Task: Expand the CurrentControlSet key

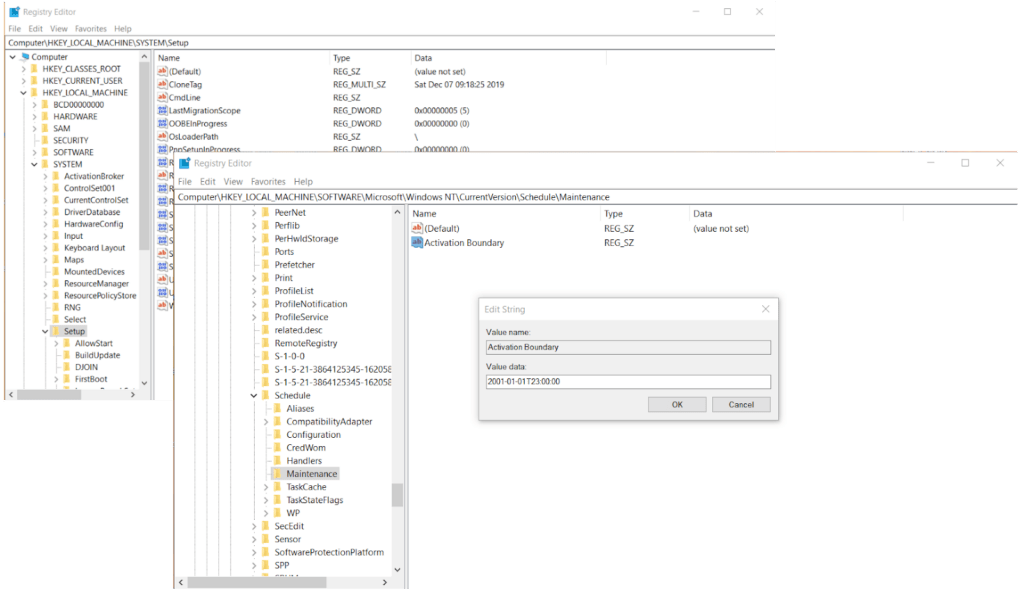Action: 44,199
